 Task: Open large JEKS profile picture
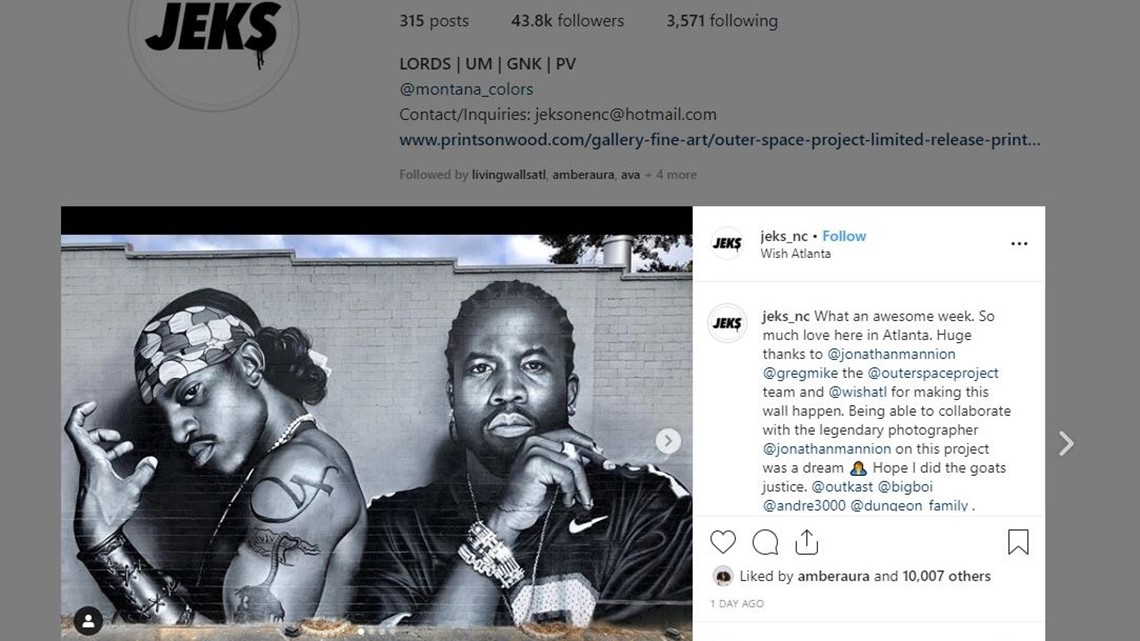click(x=213, y=33)
